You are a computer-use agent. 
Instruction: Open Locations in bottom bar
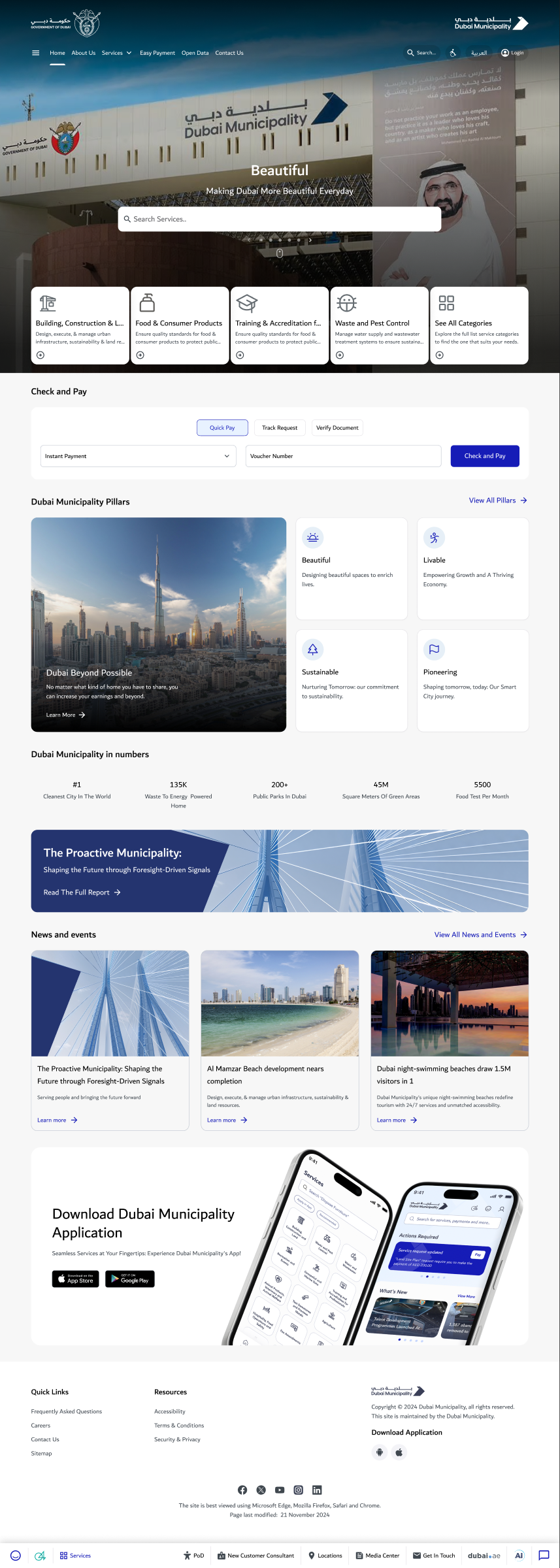(x=325, y=1556)
